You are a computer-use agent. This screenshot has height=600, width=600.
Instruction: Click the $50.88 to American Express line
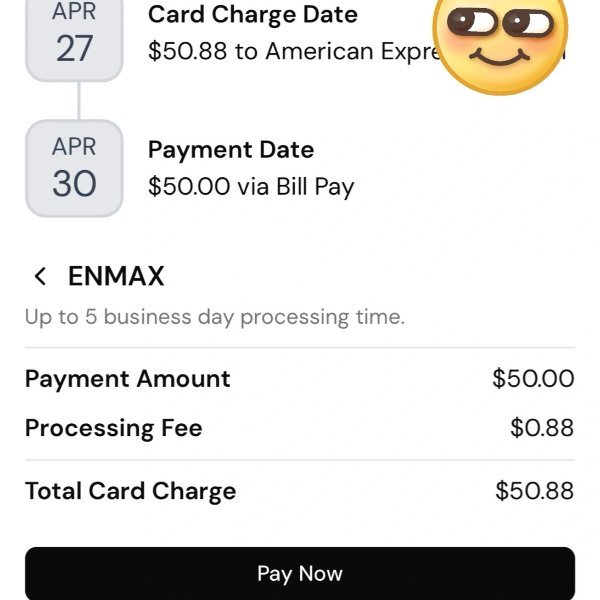pos(290,51)
